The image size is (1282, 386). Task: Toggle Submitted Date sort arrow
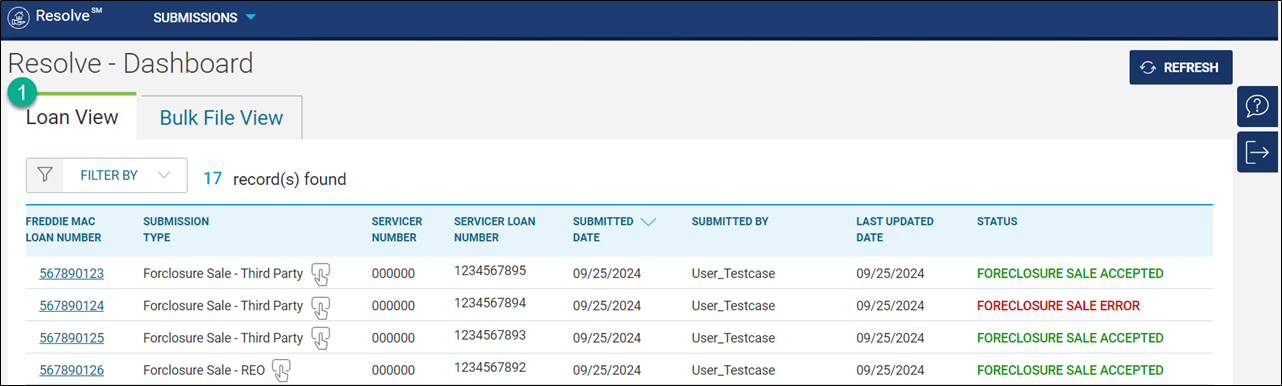pos(648,222)
